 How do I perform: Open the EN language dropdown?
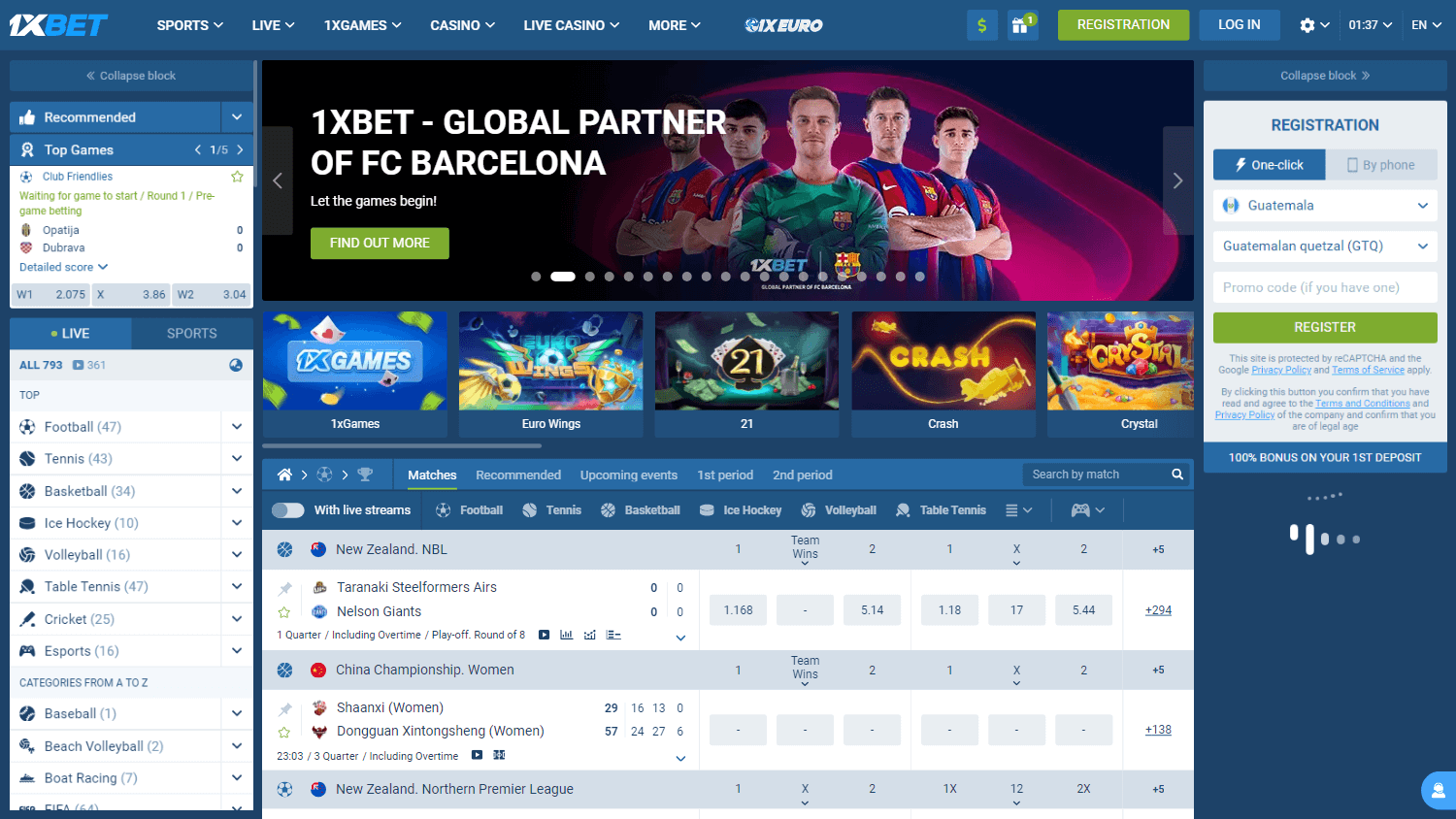coord(1426,25)
